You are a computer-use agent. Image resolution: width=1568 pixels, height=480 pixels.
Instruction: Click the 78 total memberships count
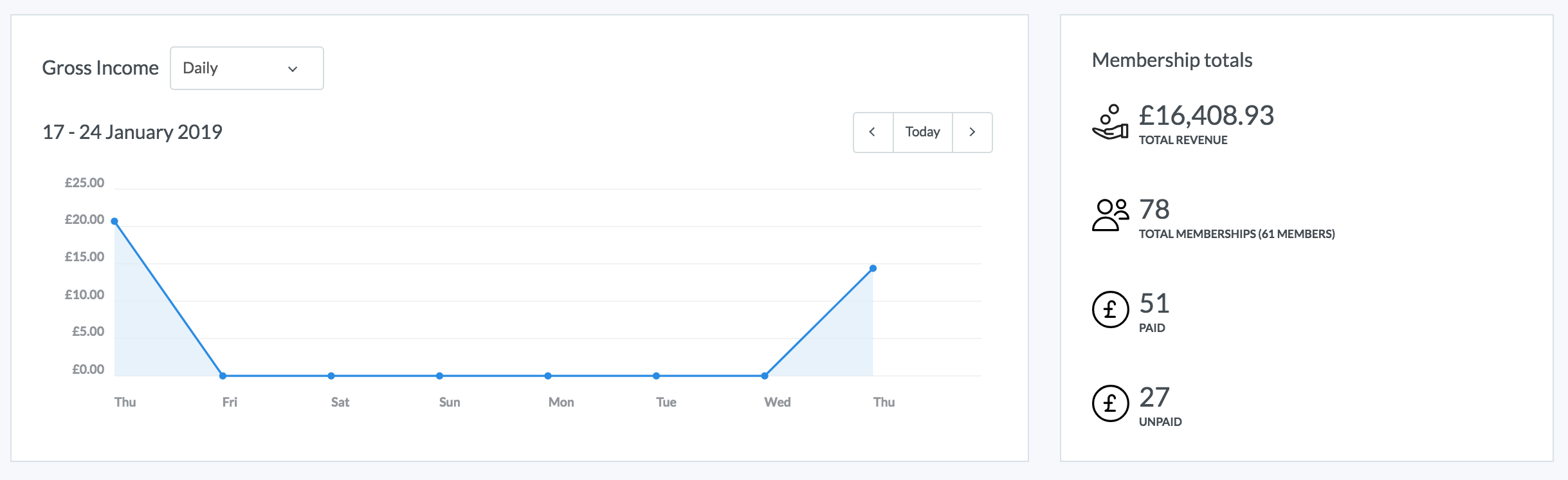(x=1154, y=210)
